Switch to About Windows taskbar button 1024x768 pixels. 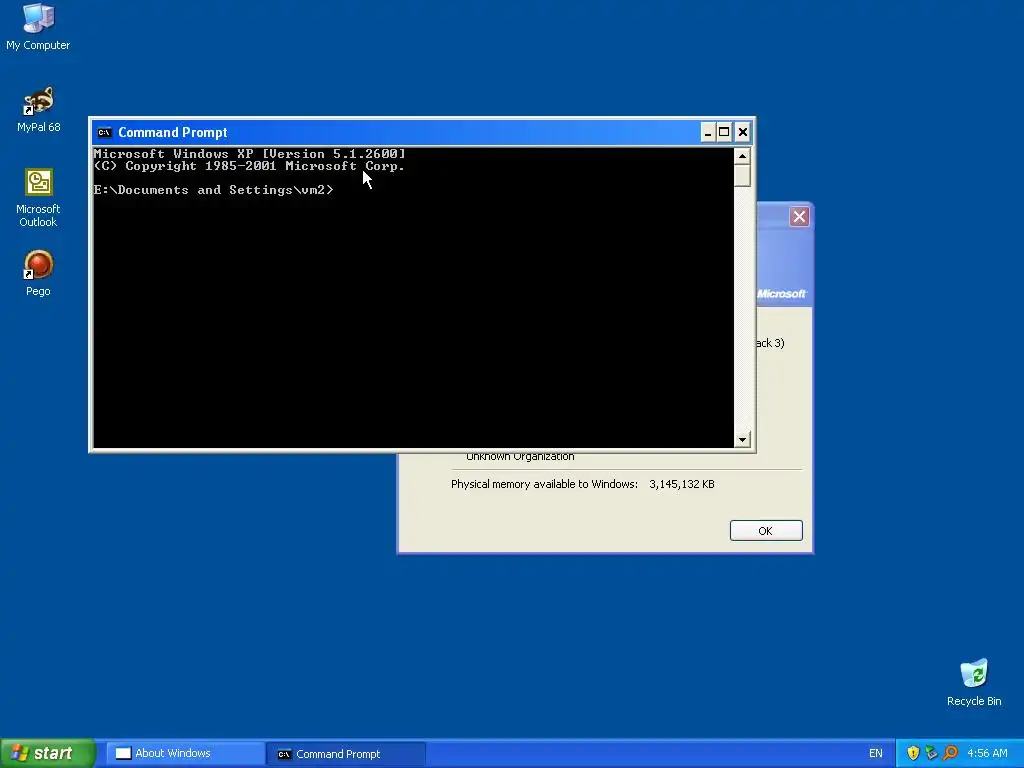click(185, 754)
